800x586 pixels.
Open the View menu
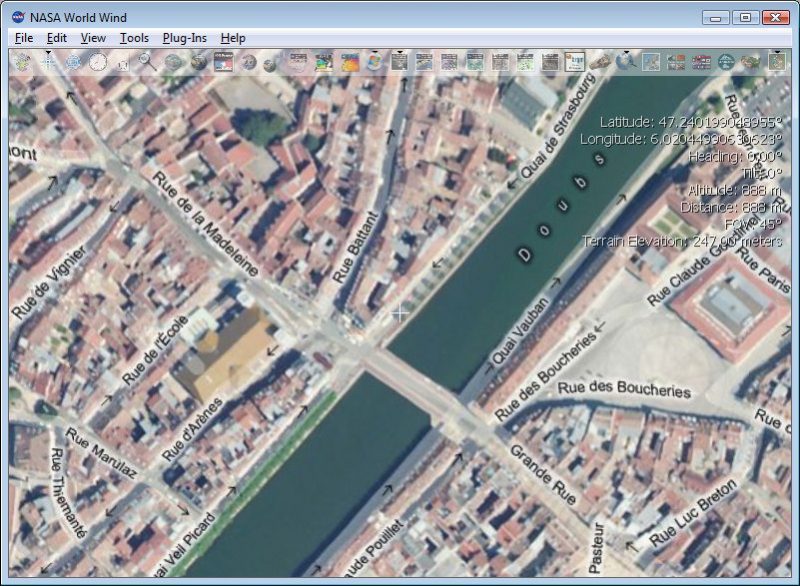pos(93,38)
